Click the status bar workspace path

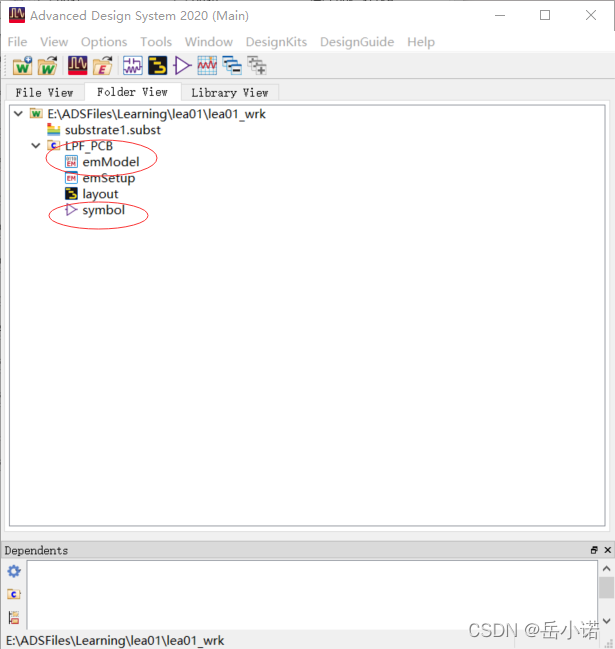(115, 640)
